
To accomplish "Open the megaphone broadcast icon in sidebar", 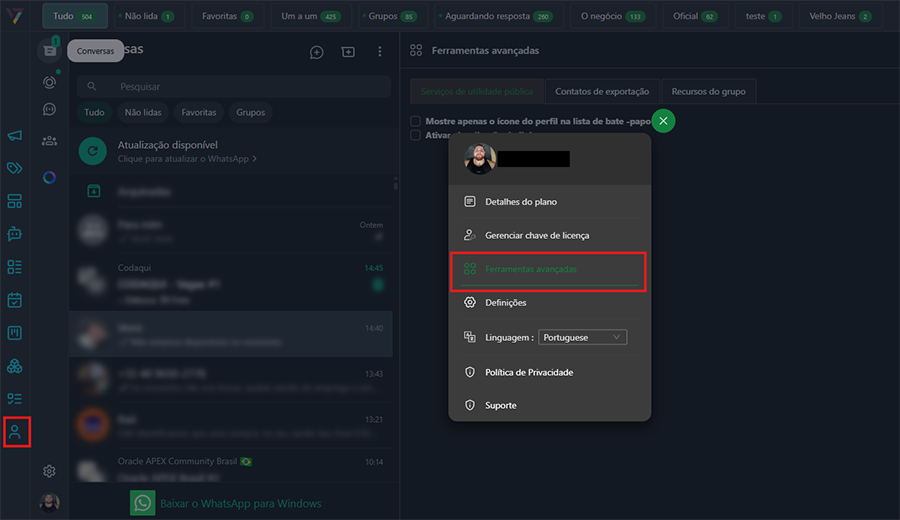I will [x=15, y=136].
